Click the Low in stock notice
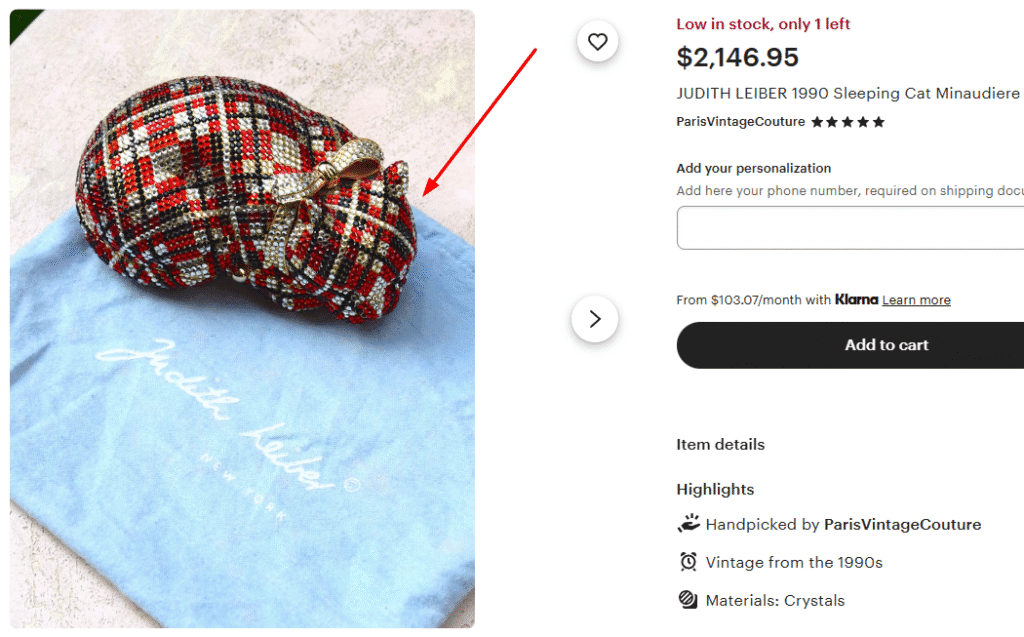The height and width of the screenshot is (637, 1024). point(763,24)
